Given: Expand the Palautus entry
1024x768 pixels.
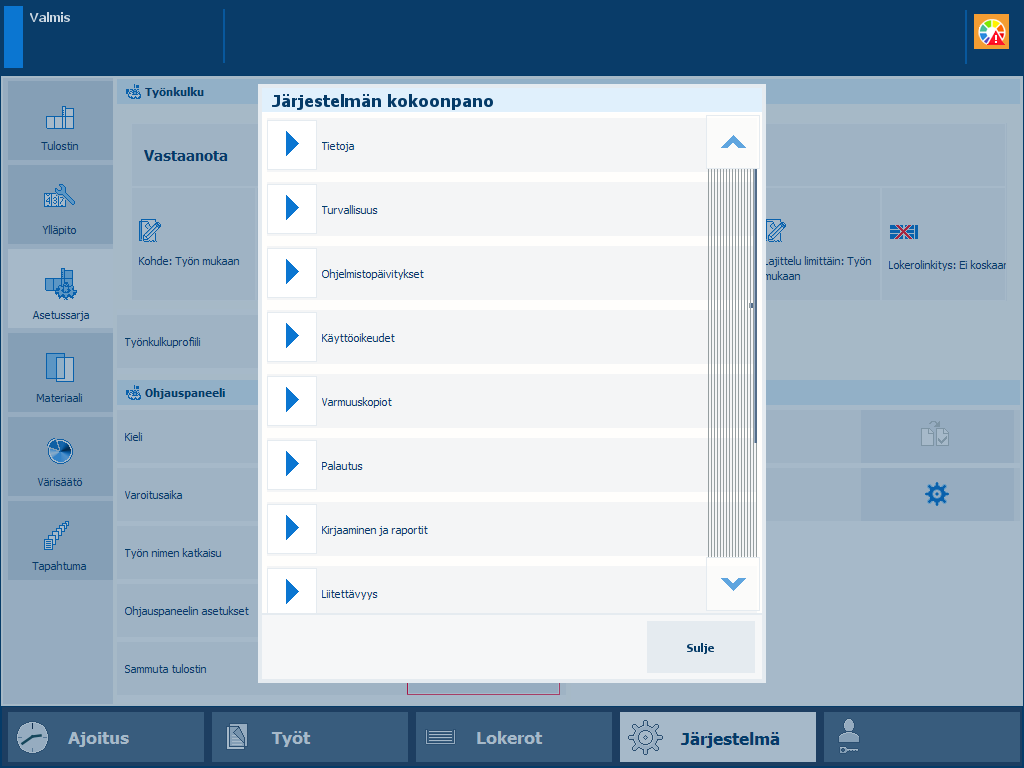Looking at the screenshot, I should point(292,465).
